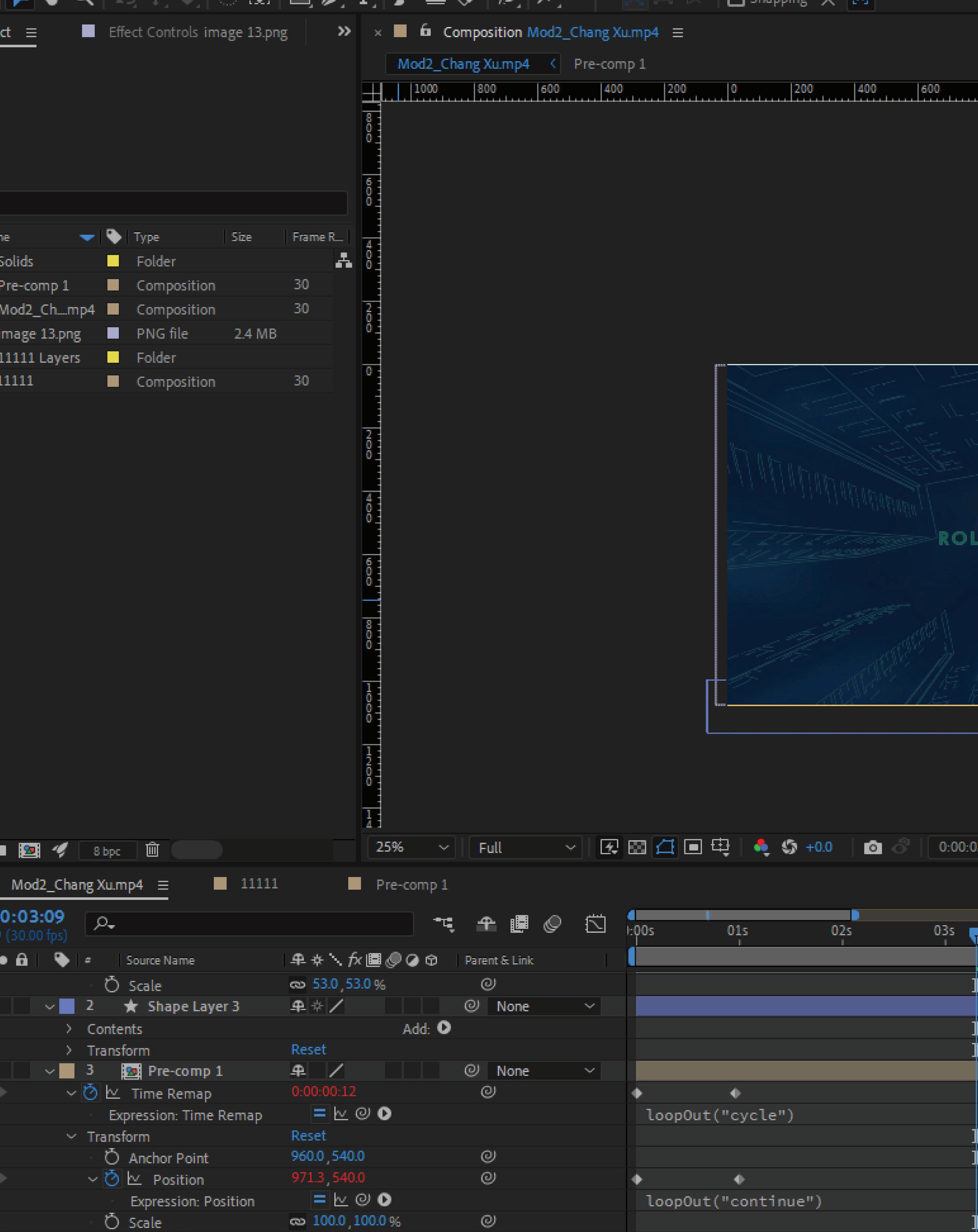Click the reset exposure icon
Image resolution: width=978 pixels, height=1232 pixels.
(x=789, y=847)
